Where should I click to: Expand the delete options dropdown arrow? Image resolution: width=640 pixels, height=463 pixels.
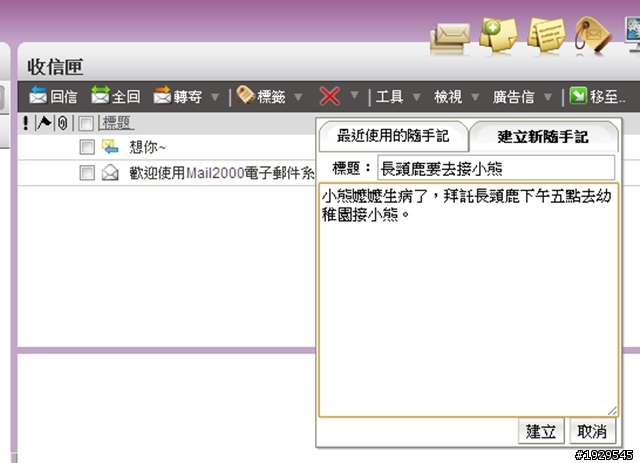pyautogui.click(x=354, y=96)
